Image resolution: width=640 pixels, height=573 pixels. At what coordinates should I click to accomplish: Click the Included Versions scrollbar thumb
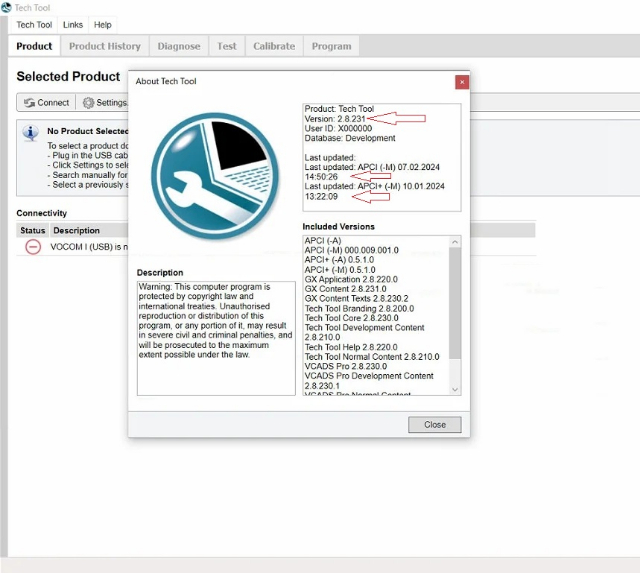[455, 303]
